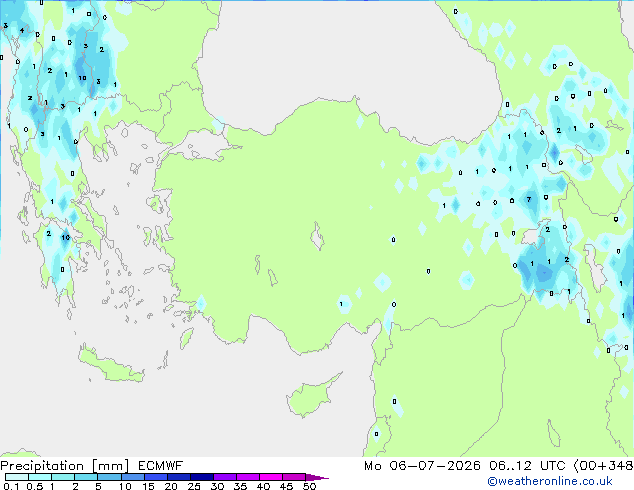
Task: Select the over-50 arrow end of legend
Action: 317,477
